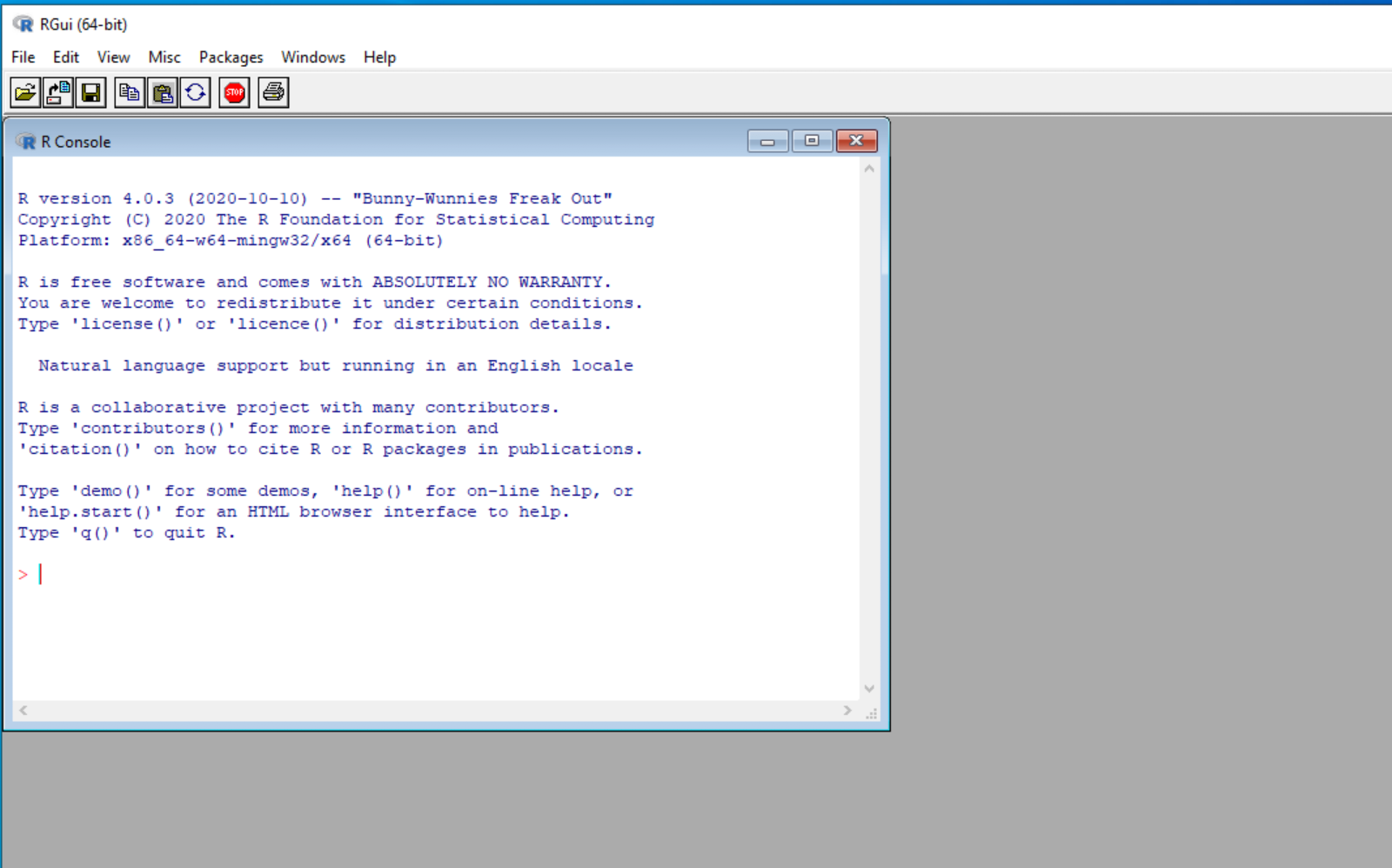The image size is (1392, 868).
Task: Open the Edit menu
Action: tap(66, 57)
